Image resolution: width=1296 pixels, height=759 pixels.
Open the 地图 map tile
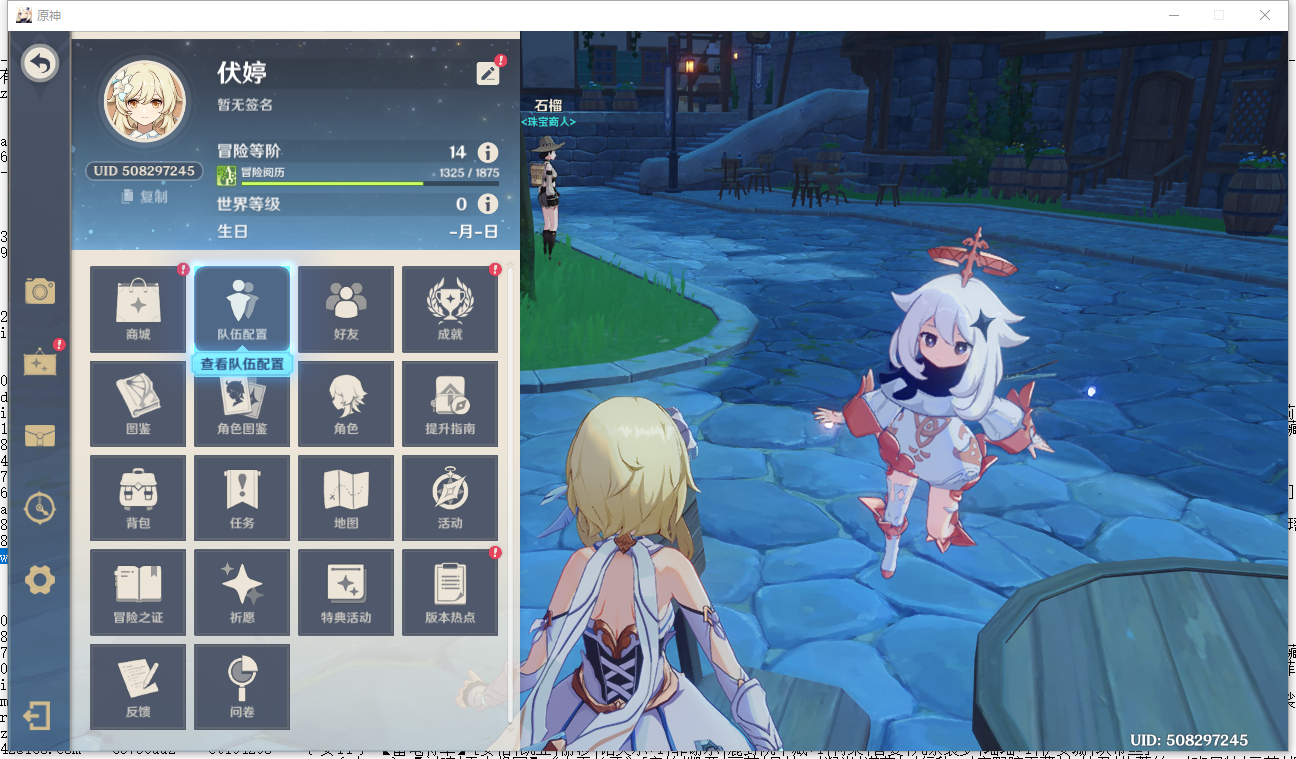point(346,498)
